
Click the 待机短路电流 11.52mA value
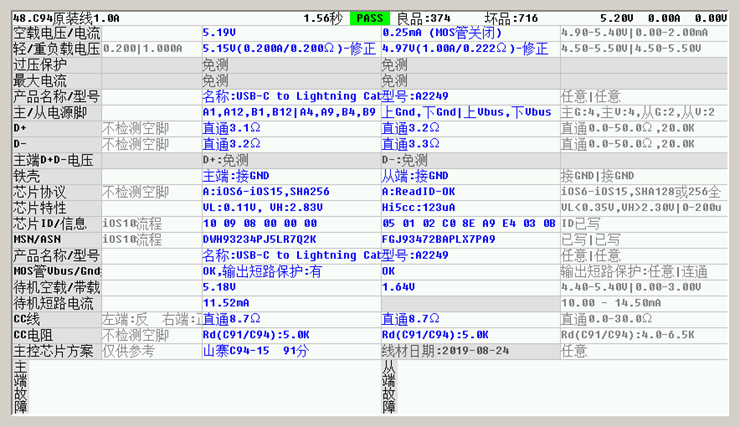click(226, 303)
